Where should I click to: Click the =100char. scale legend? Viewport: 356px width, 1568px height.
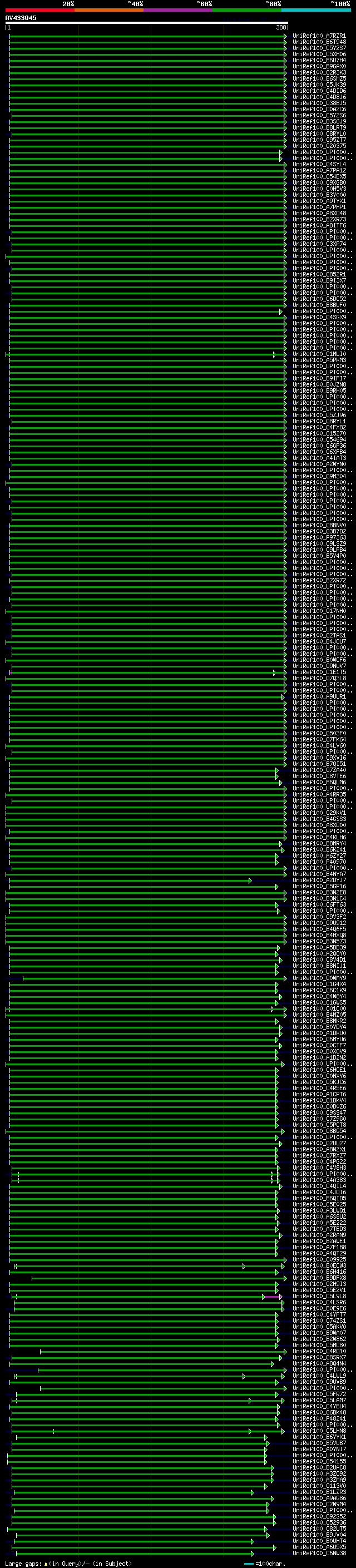[264, 1564]
